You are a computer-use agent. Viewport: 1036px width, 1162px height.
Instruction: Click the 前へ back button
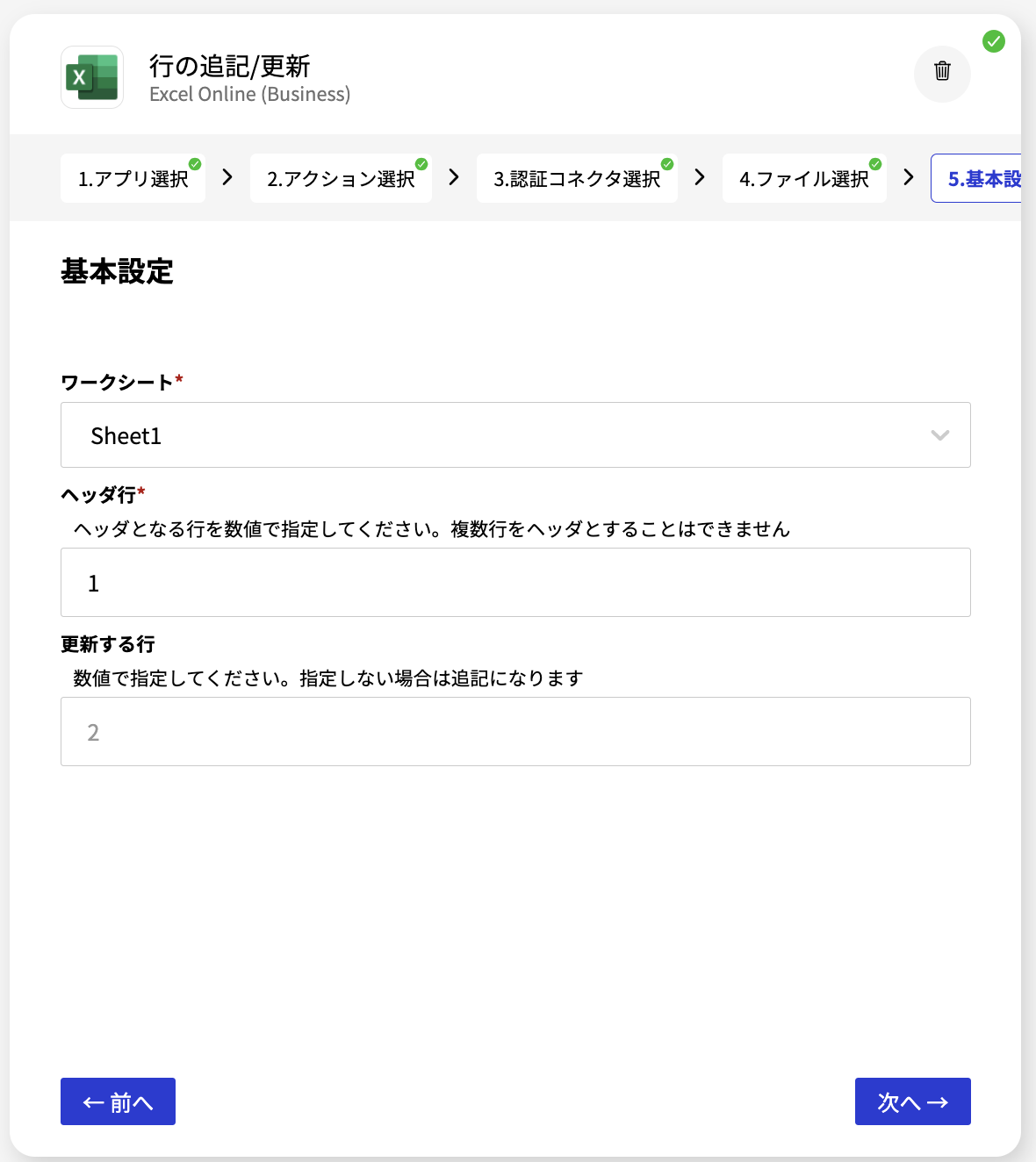(118, 1101)
